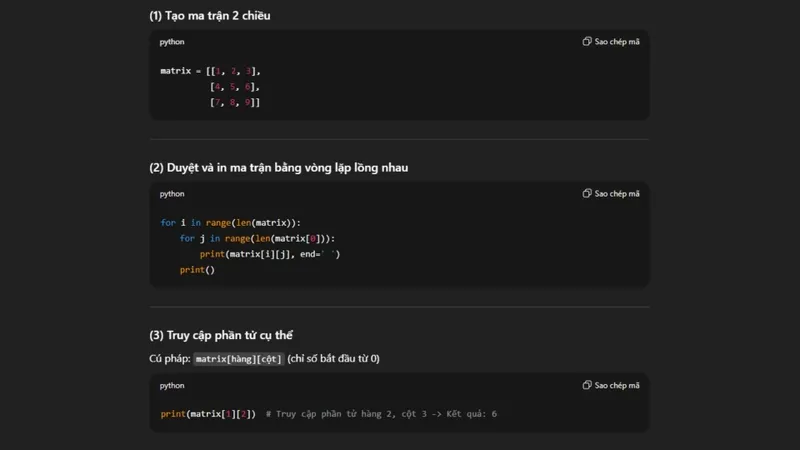The height and width of the screenshot is (450, 800).
Task: Click the line 'for j in range(len(matrix[0])):'
Action: click(258, 239)
